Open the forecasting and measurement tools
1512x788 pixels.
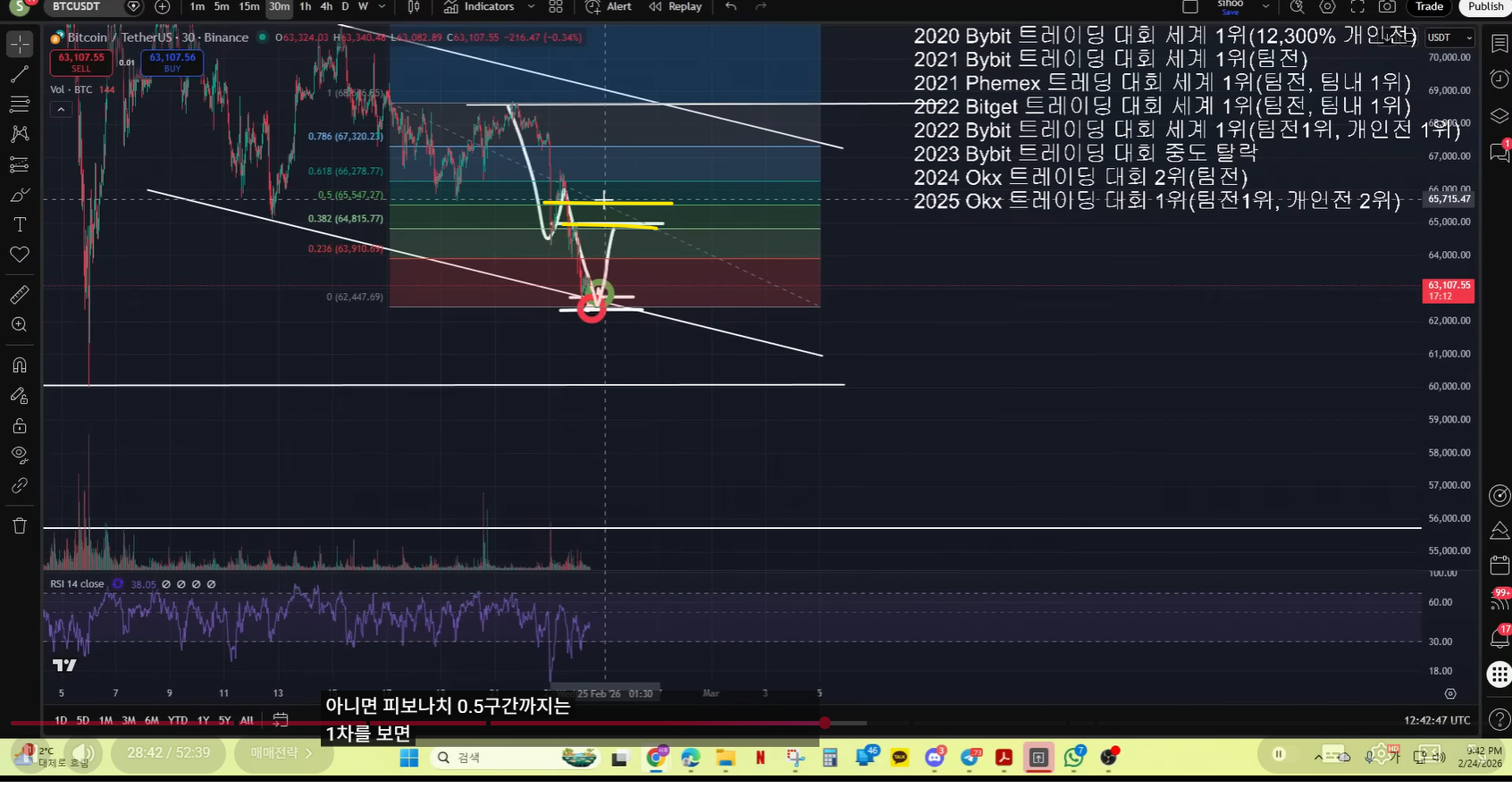(20, 164)
